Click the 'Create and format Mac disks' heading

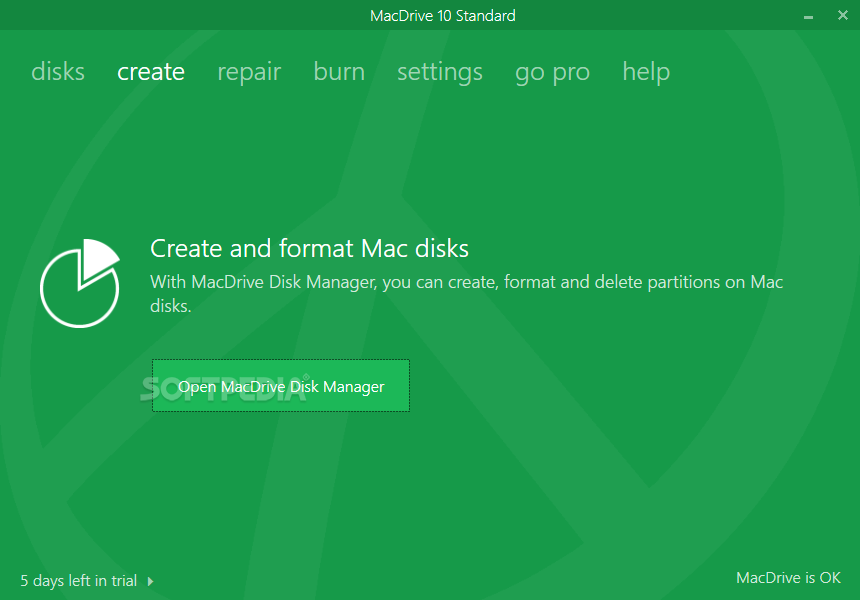(x=309, y=248)
